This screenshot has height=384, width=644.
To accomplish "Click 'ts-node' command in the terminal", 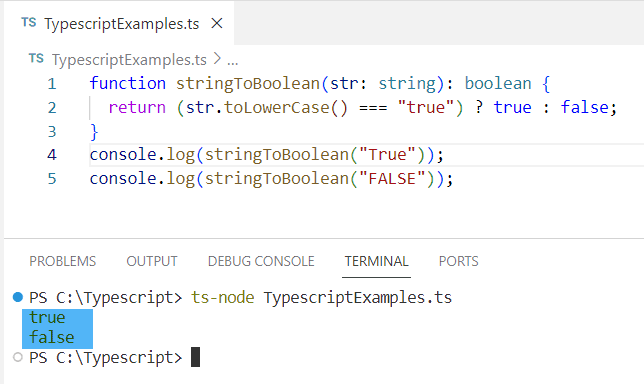I will click(223, 297).
